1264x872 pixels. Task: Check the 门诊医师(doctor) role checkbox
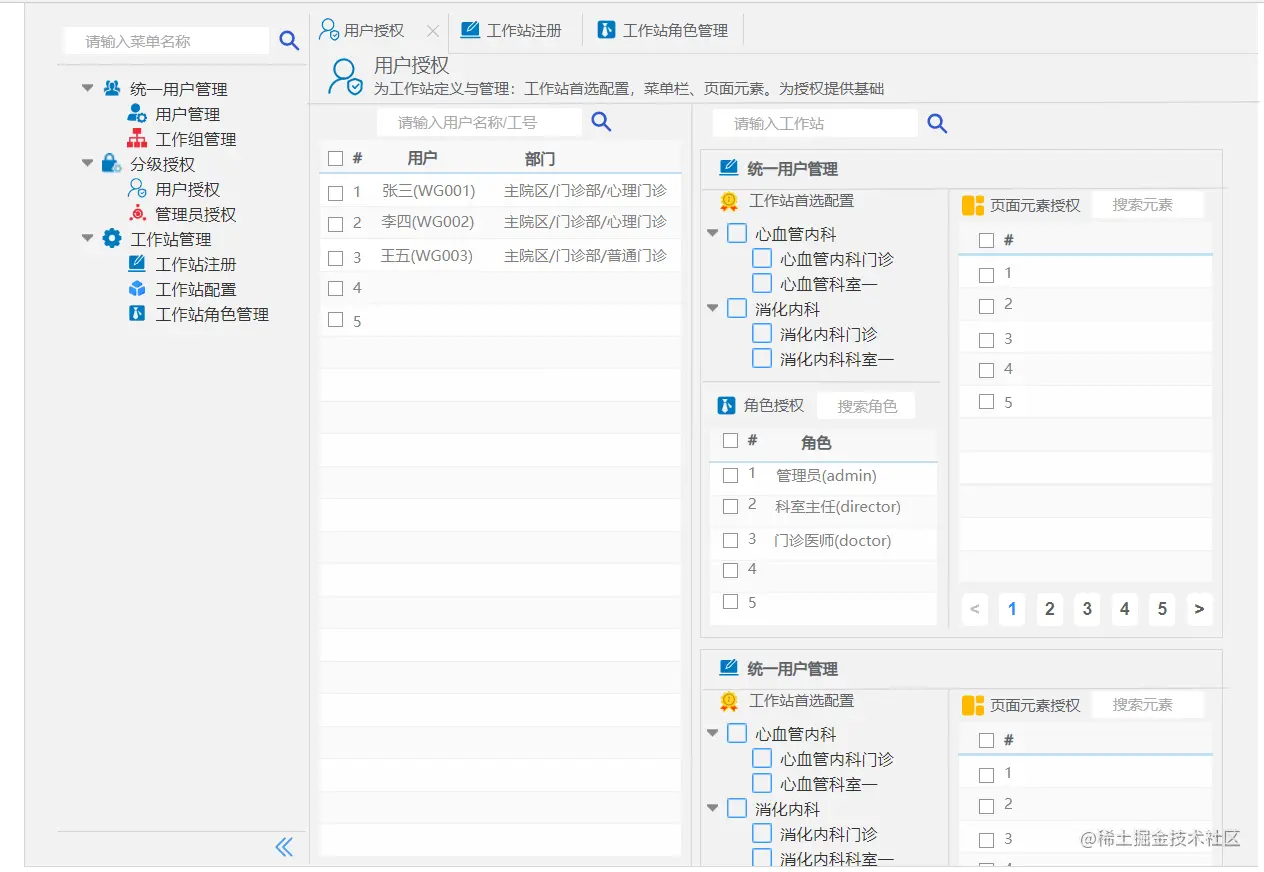click(x=730, y=541)
